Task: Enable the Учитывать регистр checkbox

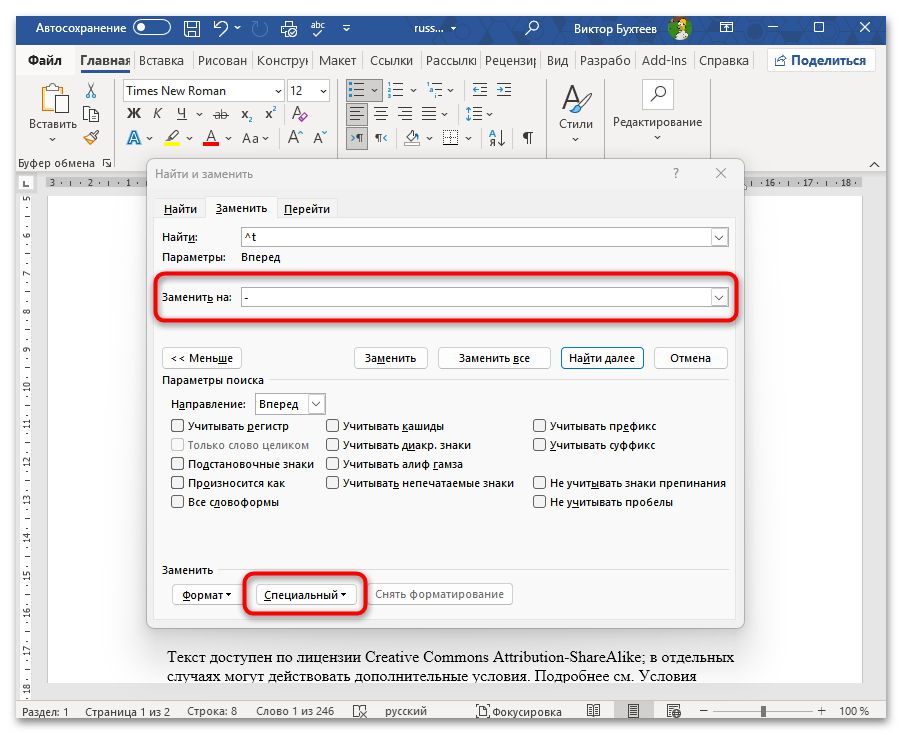Action: click(x=178, y=426)
